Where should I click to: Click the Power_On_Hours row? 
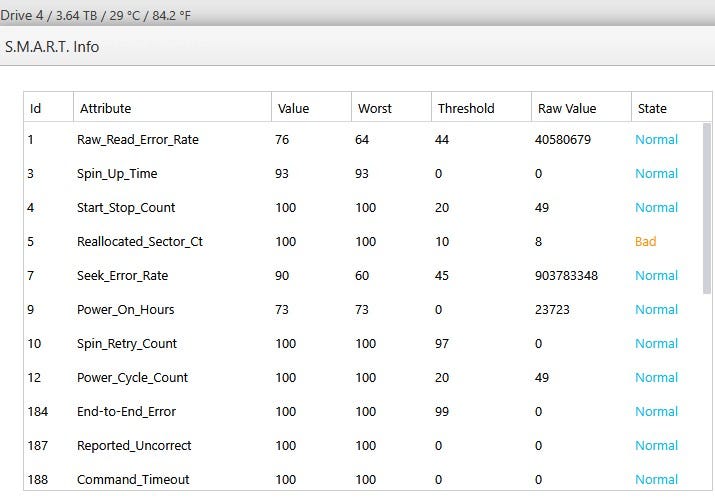[124, 310]
